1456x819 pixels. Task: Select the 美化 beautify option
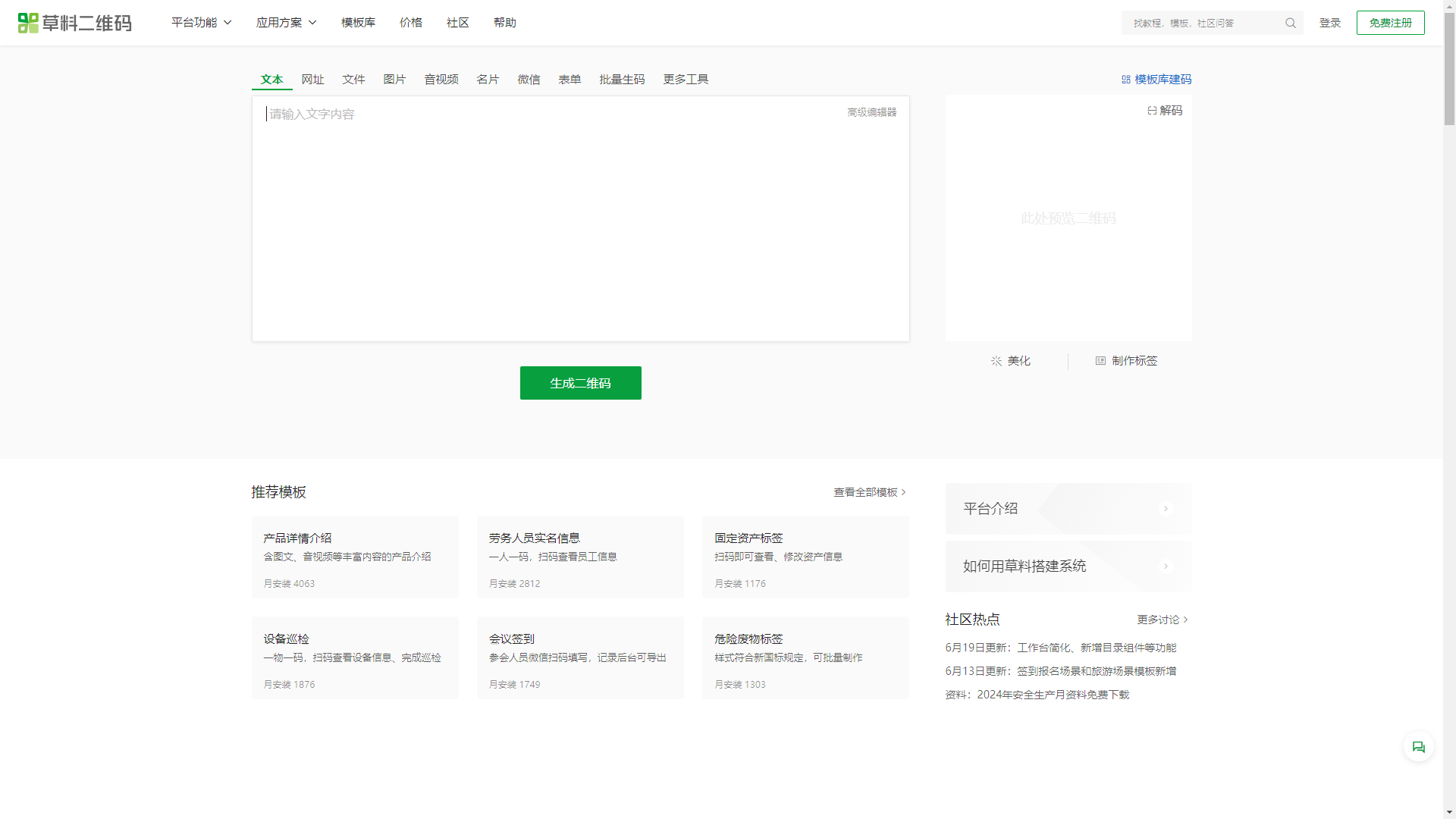[x=1010, y=361]
